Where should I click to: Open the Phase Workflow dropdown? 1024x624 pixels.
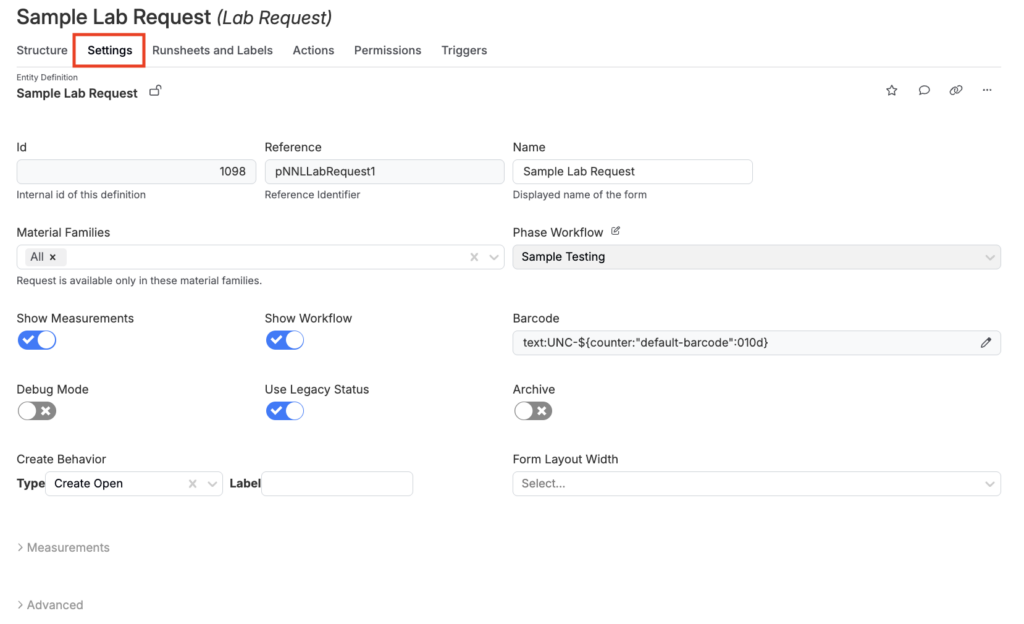pyautogui.click(x=756, y=257)
